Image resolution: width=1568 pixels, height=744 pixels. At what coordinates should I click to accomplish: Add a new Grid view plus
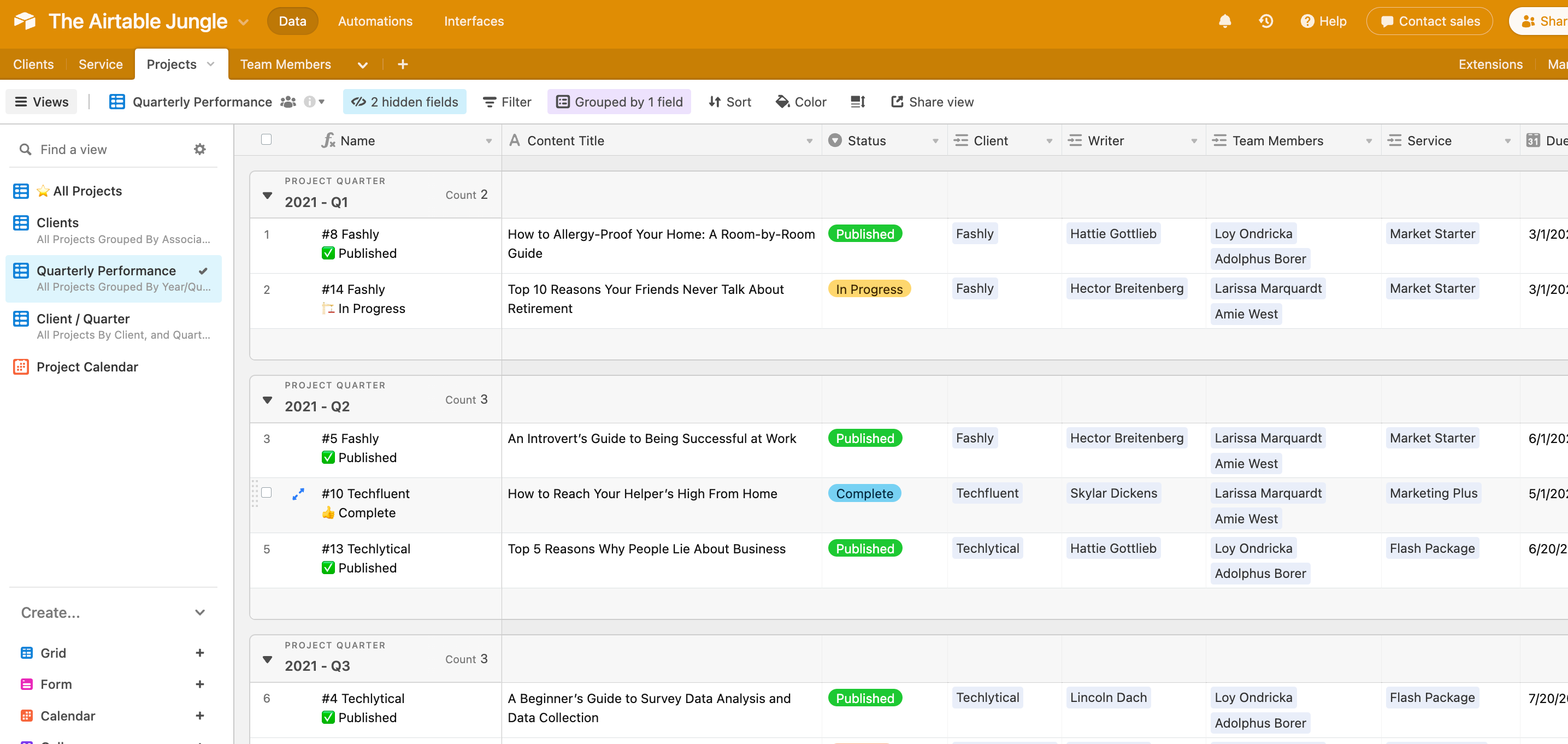click(x=199, y=653)
